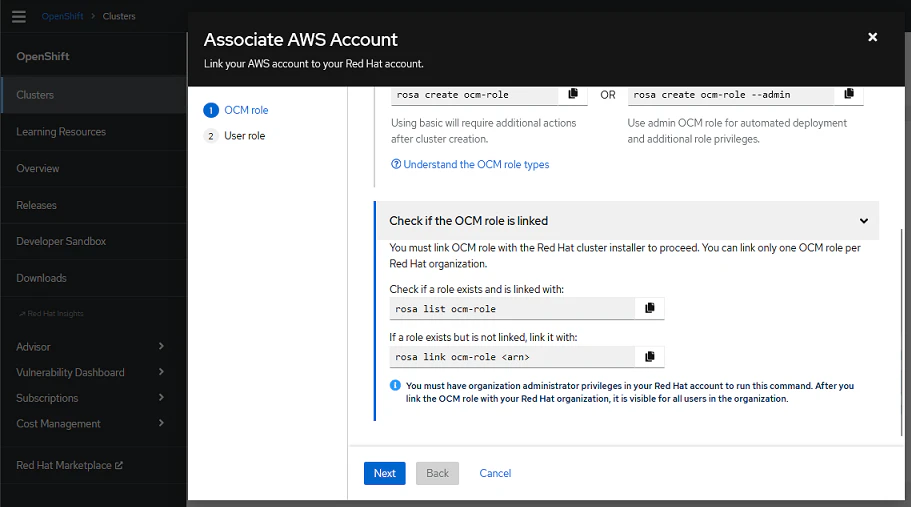This screenshot has width=911, height=507.
Task: Copy the rosa create ocm-role --admin command
Action: pos(849,94)
